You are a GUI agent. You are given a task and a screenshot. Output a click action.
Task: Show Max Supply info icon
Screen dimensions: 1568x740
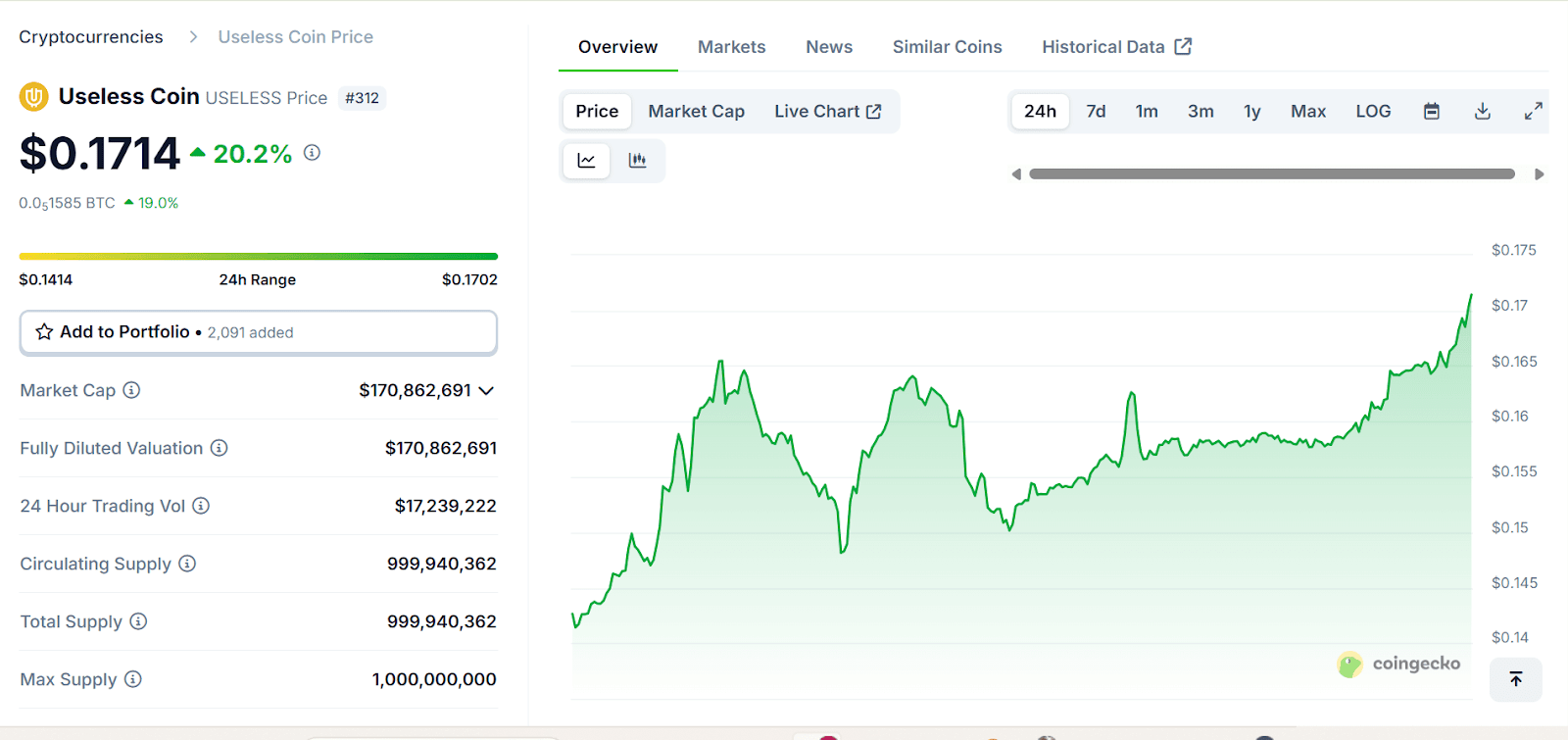point(133,679)
